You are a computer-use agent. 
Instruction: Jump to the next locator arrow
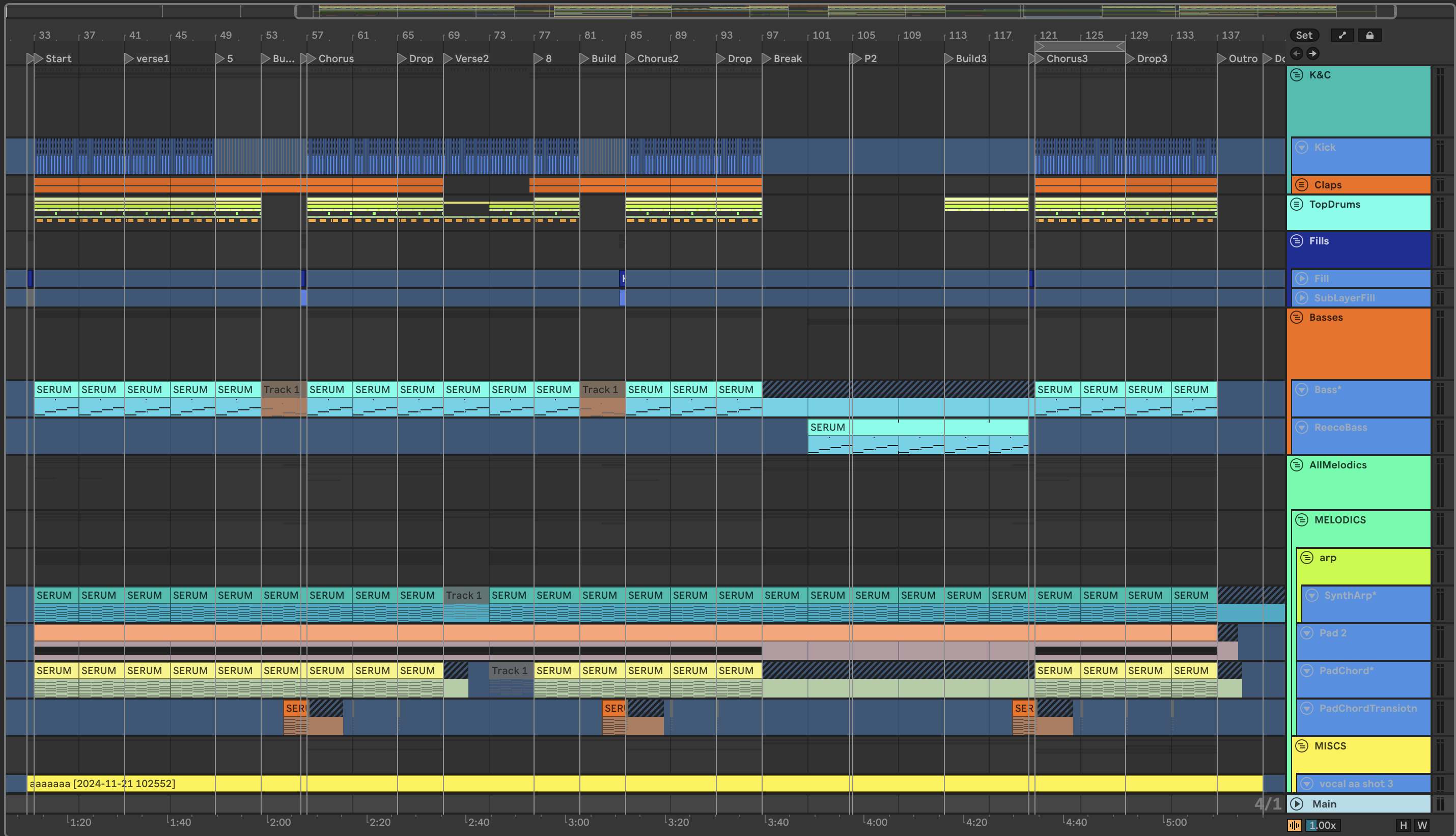pyautogui.click(x=1312, y=53)
